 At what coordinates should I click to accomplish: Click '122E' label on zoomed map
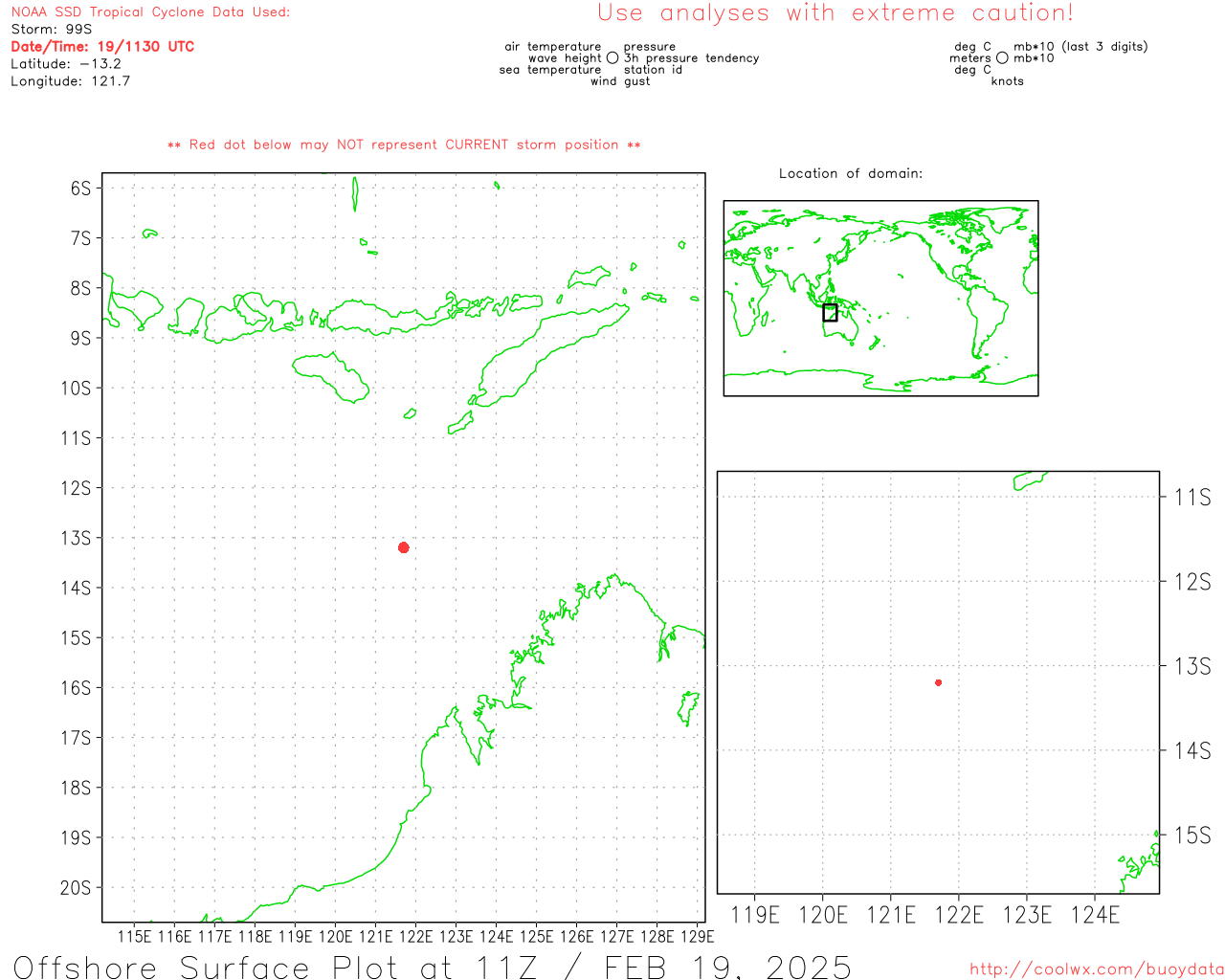pos(959,915)
